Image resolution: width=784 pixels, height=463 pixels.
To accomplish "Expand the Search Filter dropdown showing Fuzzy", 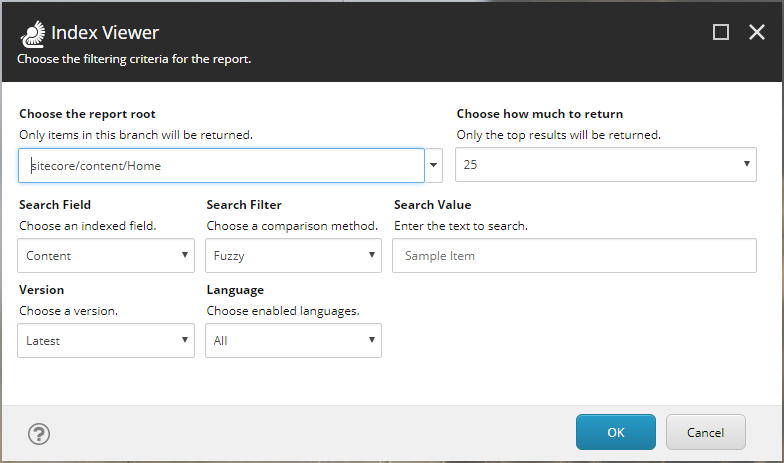I will (293, 256).
